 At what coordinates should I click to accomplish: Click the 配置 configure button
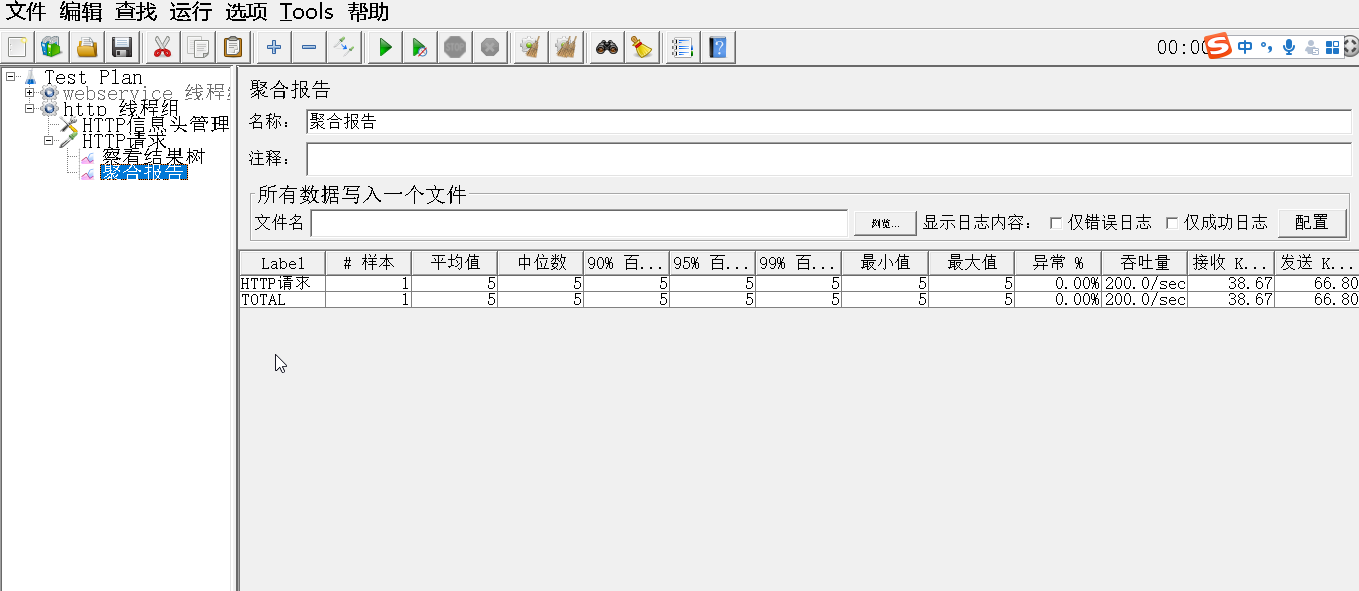1312,222
